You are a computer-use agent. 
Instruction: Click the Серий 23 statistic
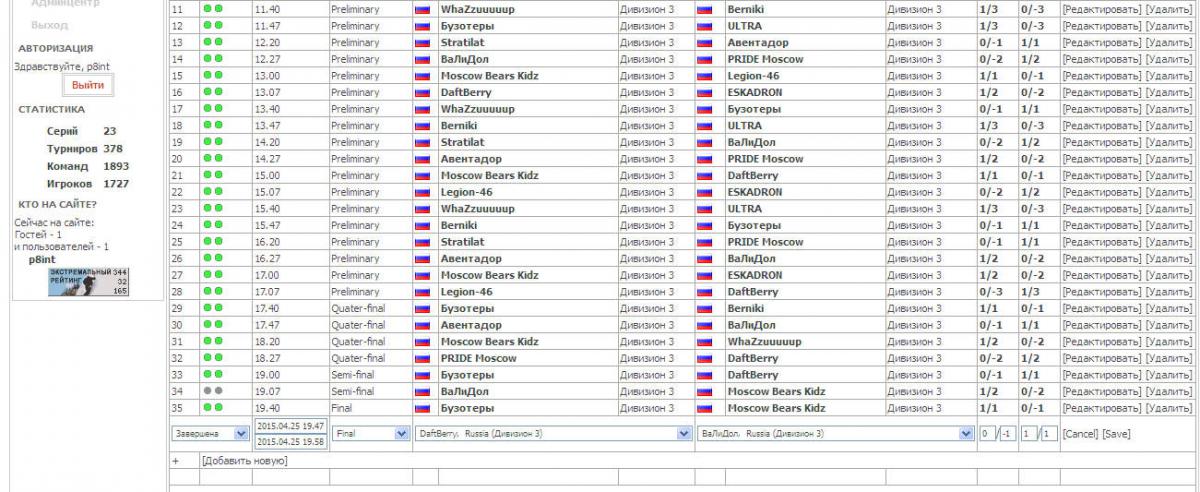(82, 131)
